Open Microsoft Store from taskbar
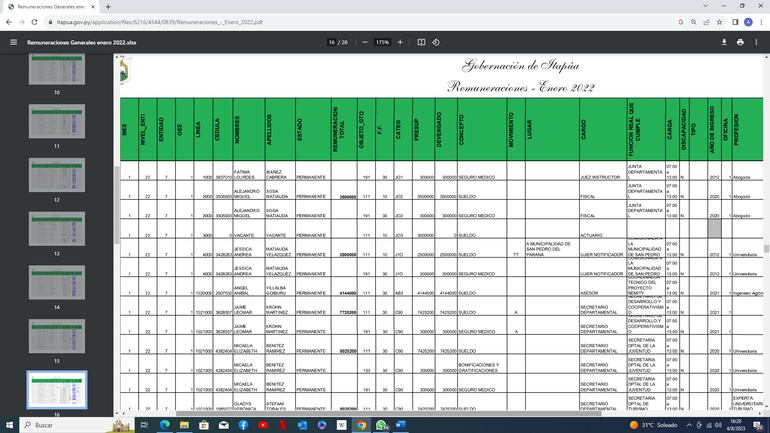This screenshot has width=770, height=433. click(204, 425)
